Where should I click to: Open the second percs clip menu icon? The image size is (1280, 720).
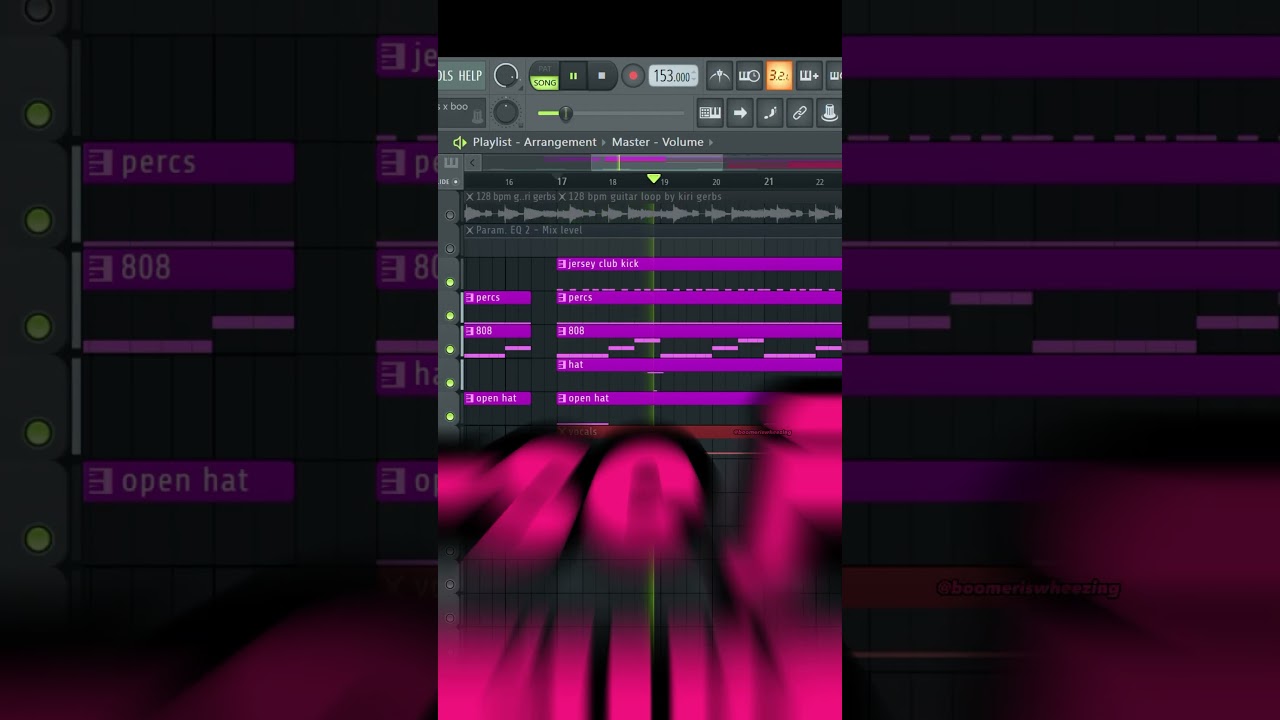562,298
